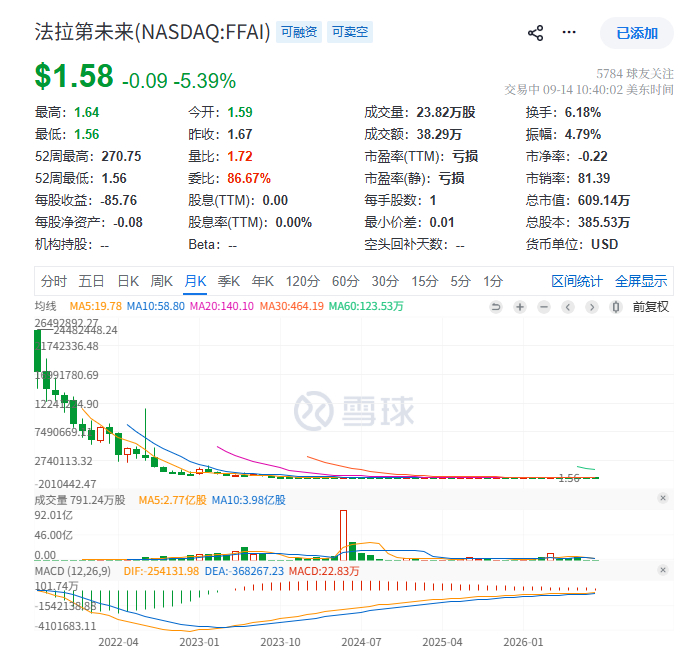697x656 pixels.
Task: Click the MA5:19.78 legend label
Action: 96,306
